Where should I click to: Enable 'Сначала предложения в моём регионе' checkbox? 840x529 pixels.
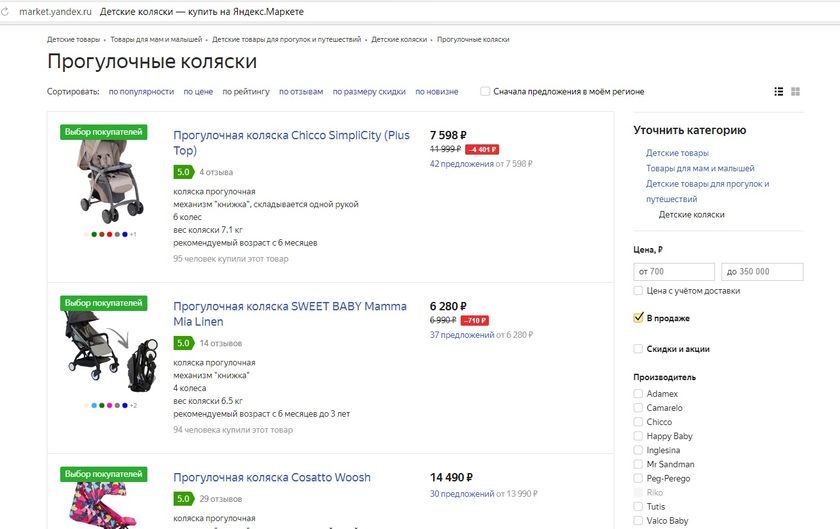485,91
